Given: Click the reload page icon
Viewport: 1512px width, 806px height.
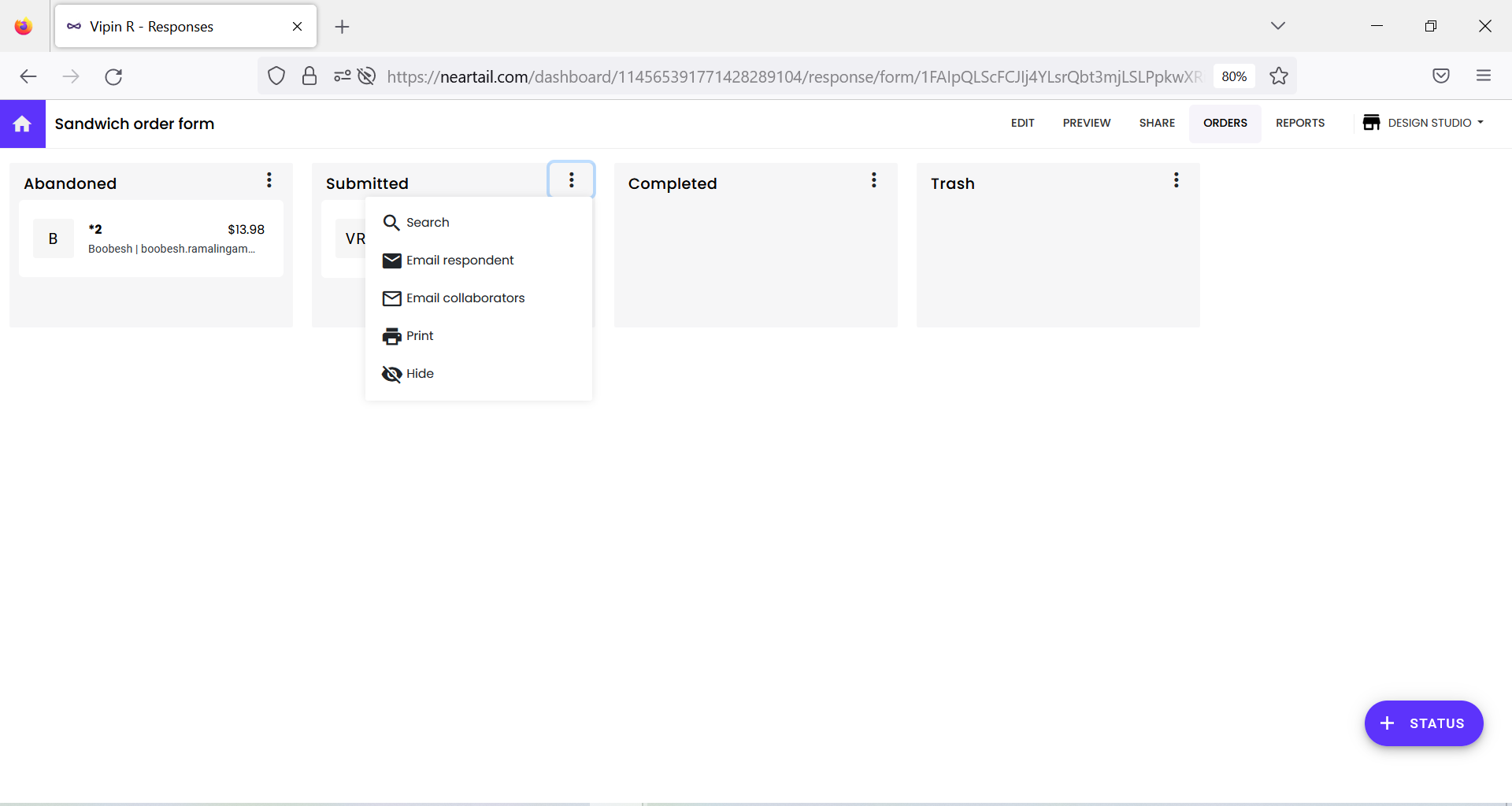Looking at the screenshot, I should click(x=113, y=76).
